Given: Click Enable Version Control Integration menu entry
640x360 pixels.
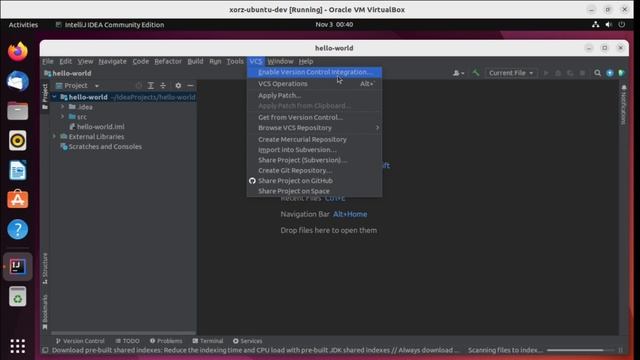Looking at the screenshot, I should (x=314, y=72).
